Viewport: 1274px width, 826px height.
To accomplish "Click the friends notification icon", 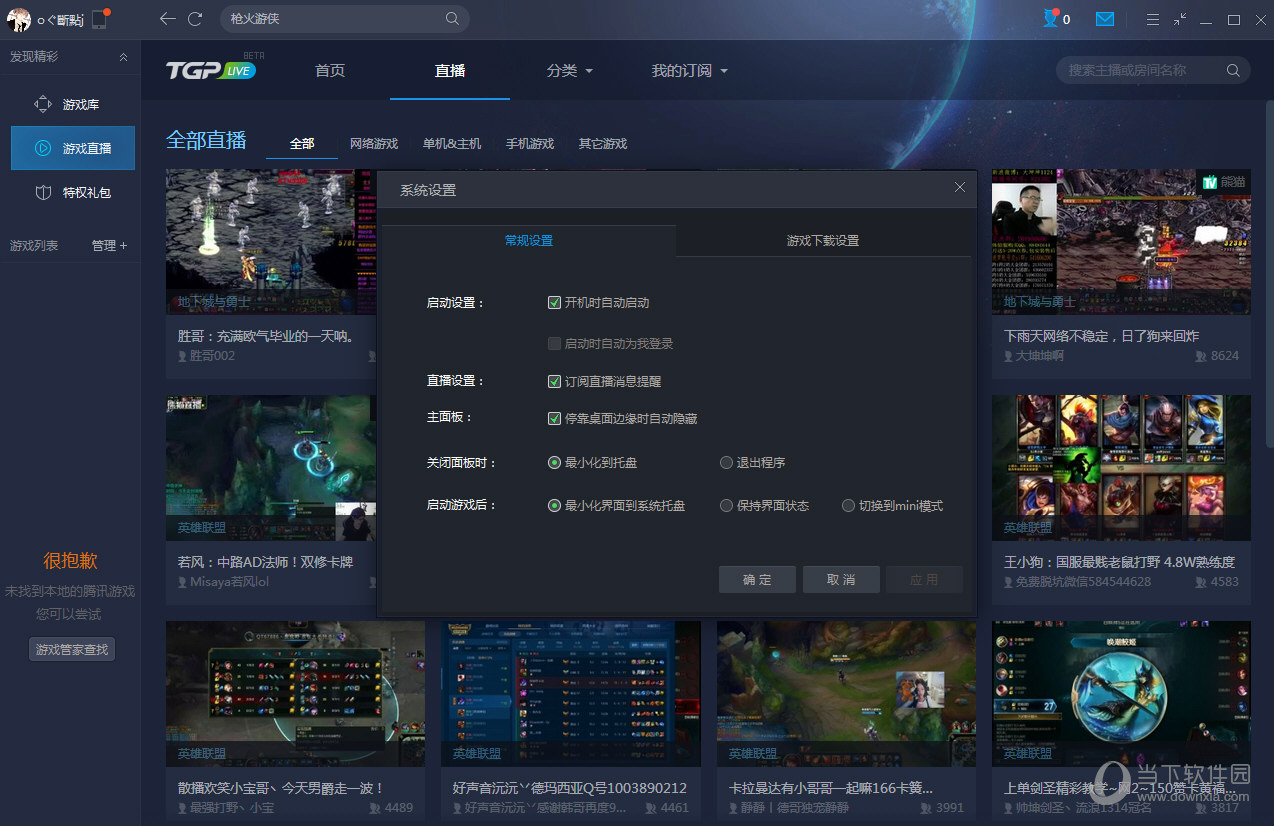I will coord(1051,19).
